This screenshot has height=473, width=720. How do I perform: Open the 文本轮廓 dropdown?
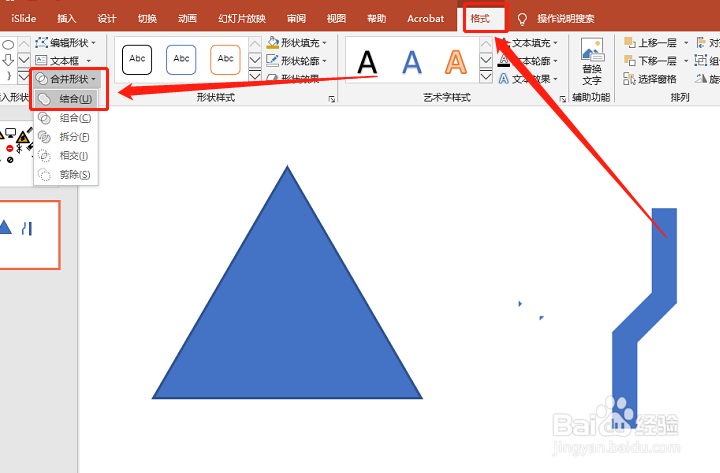pyautogui.click(x=528, y=61)
